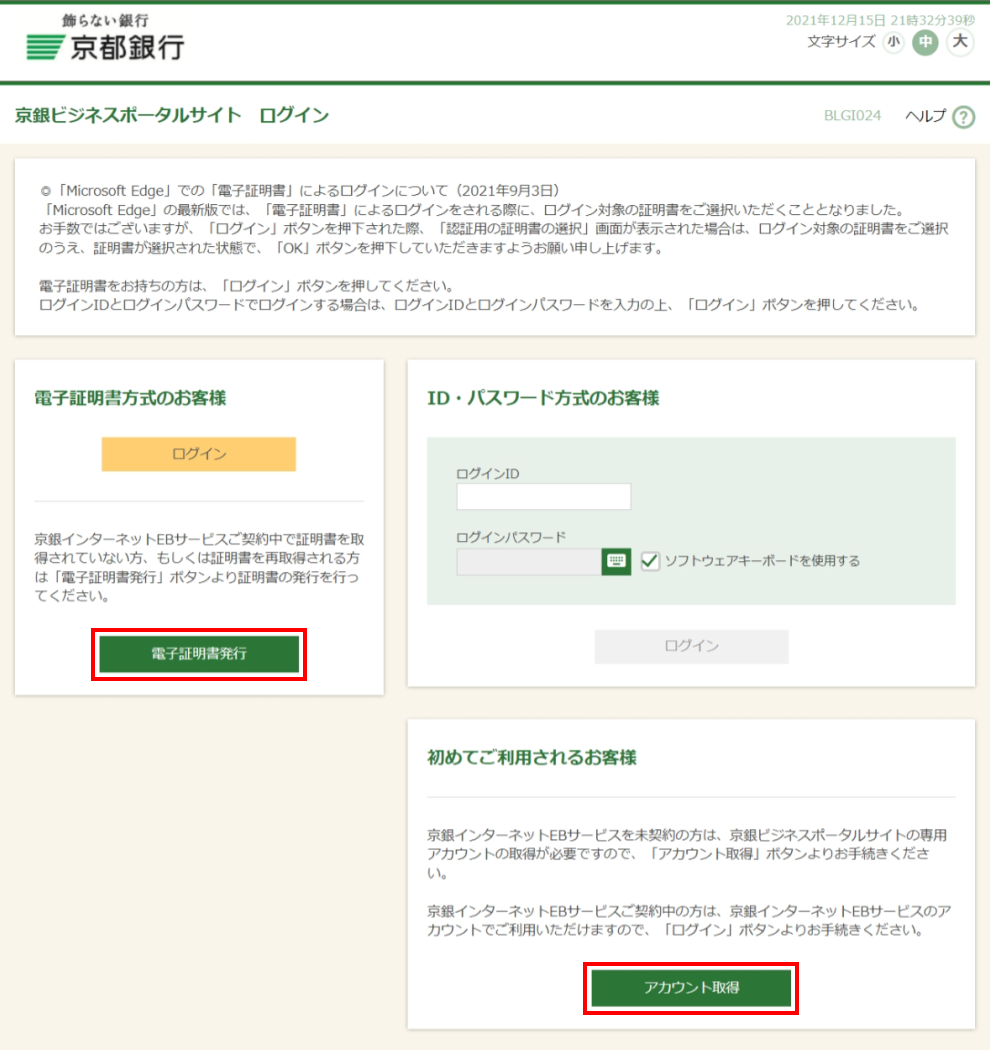Screen dimensions: 990x1050
Task: Click the アカウント取得 button
Action: pyautogui.click(x=691, y=988)
